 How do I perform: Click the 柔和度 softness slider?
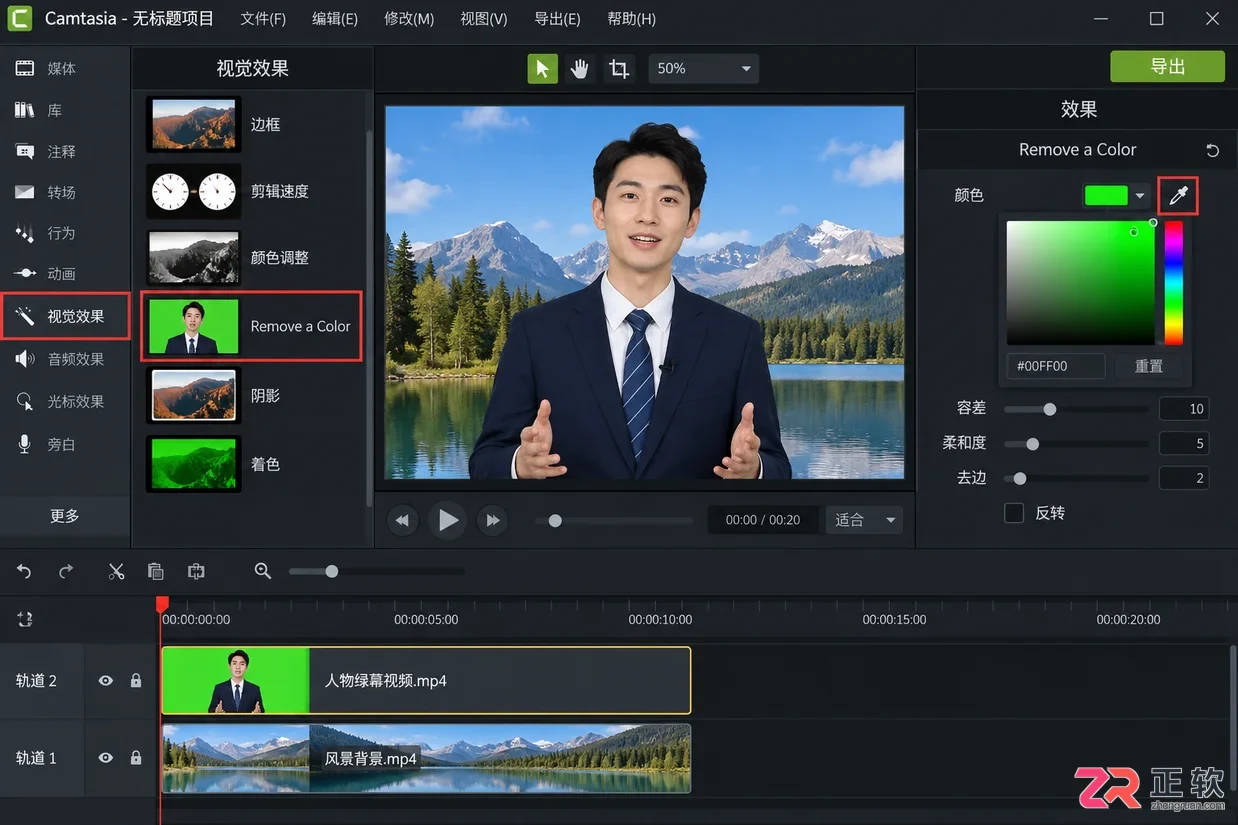(x=1076, y=444)
